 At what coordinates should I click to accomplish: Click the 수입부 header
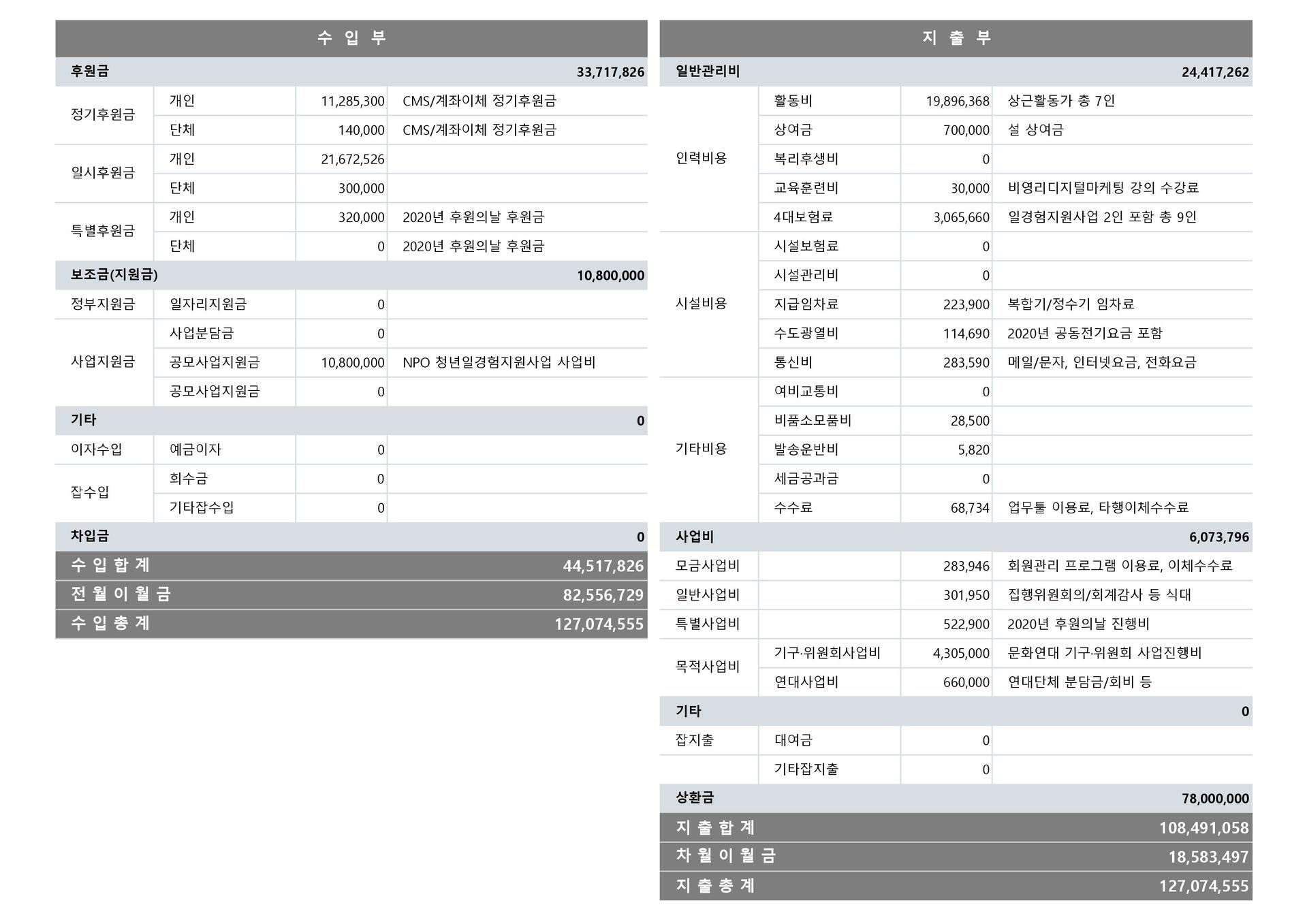click(x=351, y=38)
